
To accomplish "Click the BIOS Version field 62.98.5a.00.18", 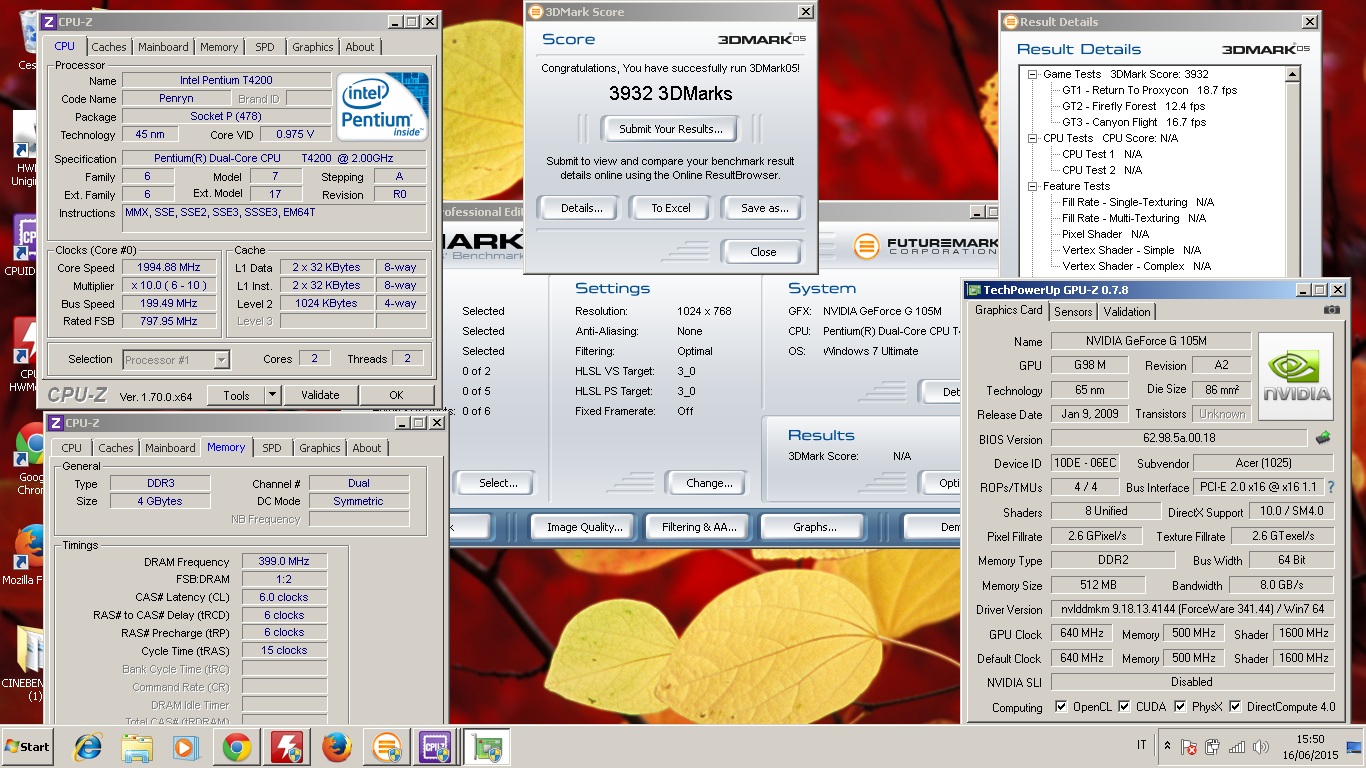I will click(1179, 438).
